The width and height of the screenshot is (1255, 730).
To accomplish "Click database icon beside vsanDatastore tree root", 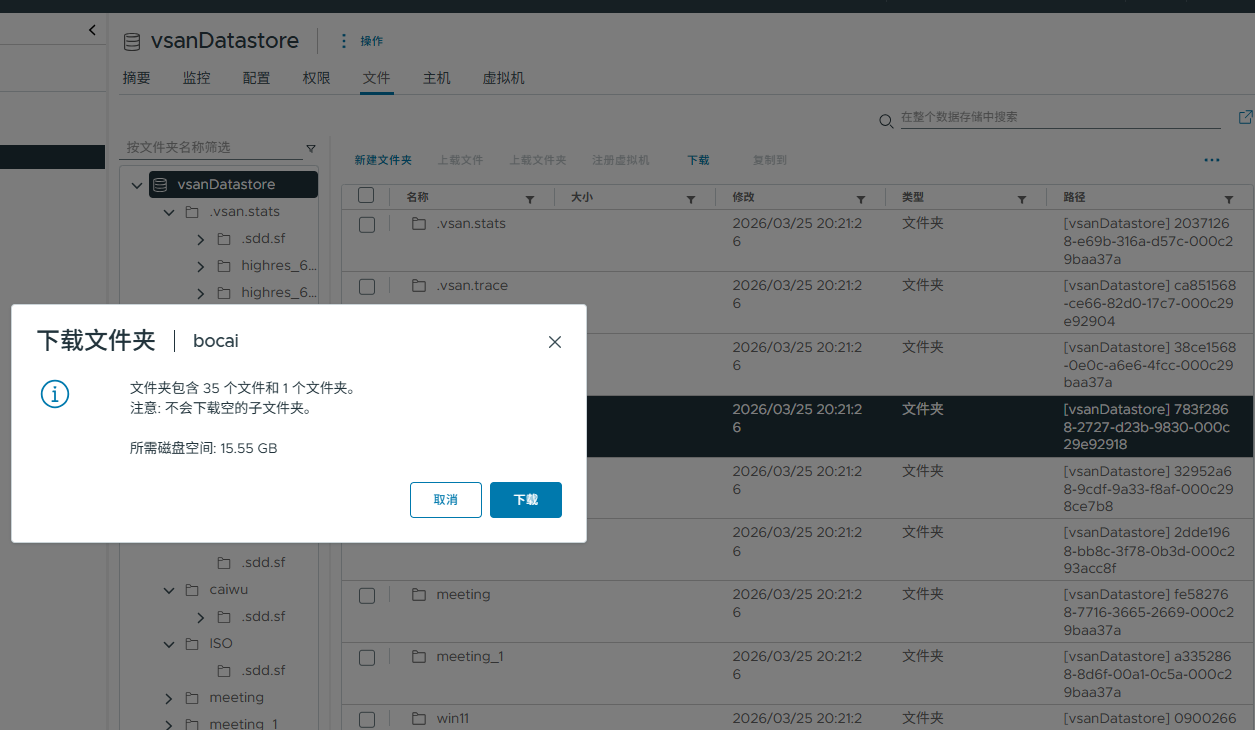I will coord(159,184).
